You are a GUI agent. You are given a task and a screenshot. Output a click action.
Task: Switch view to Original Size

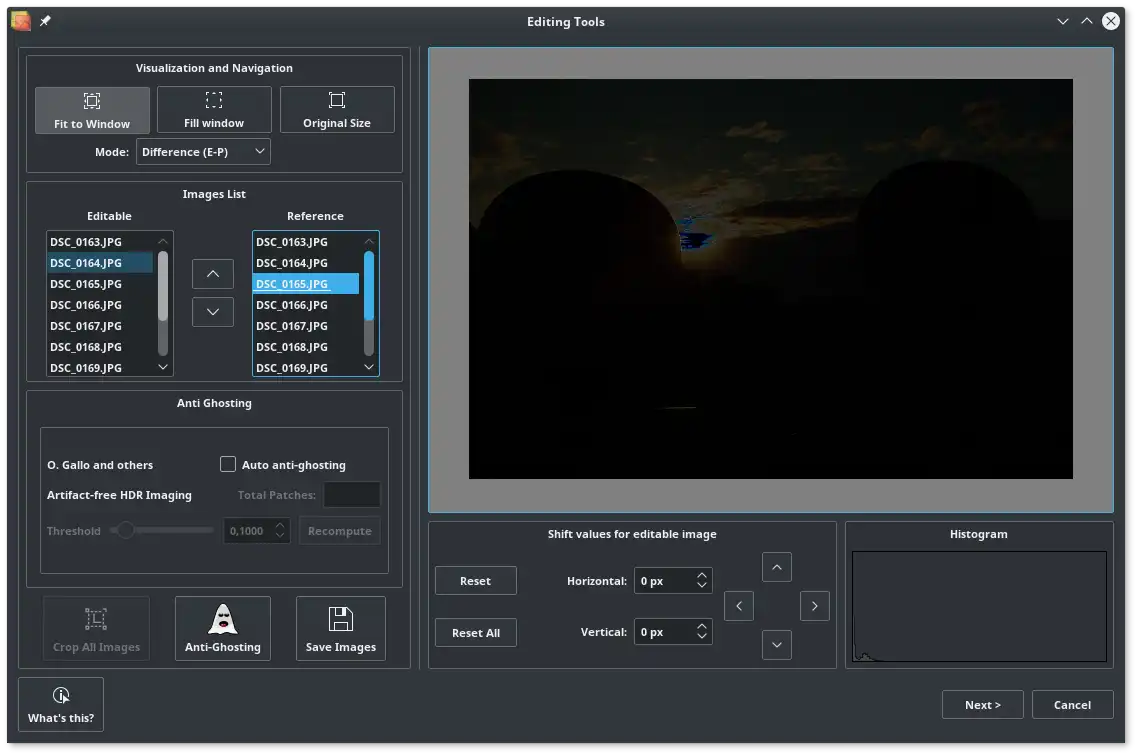click(337, 110)
